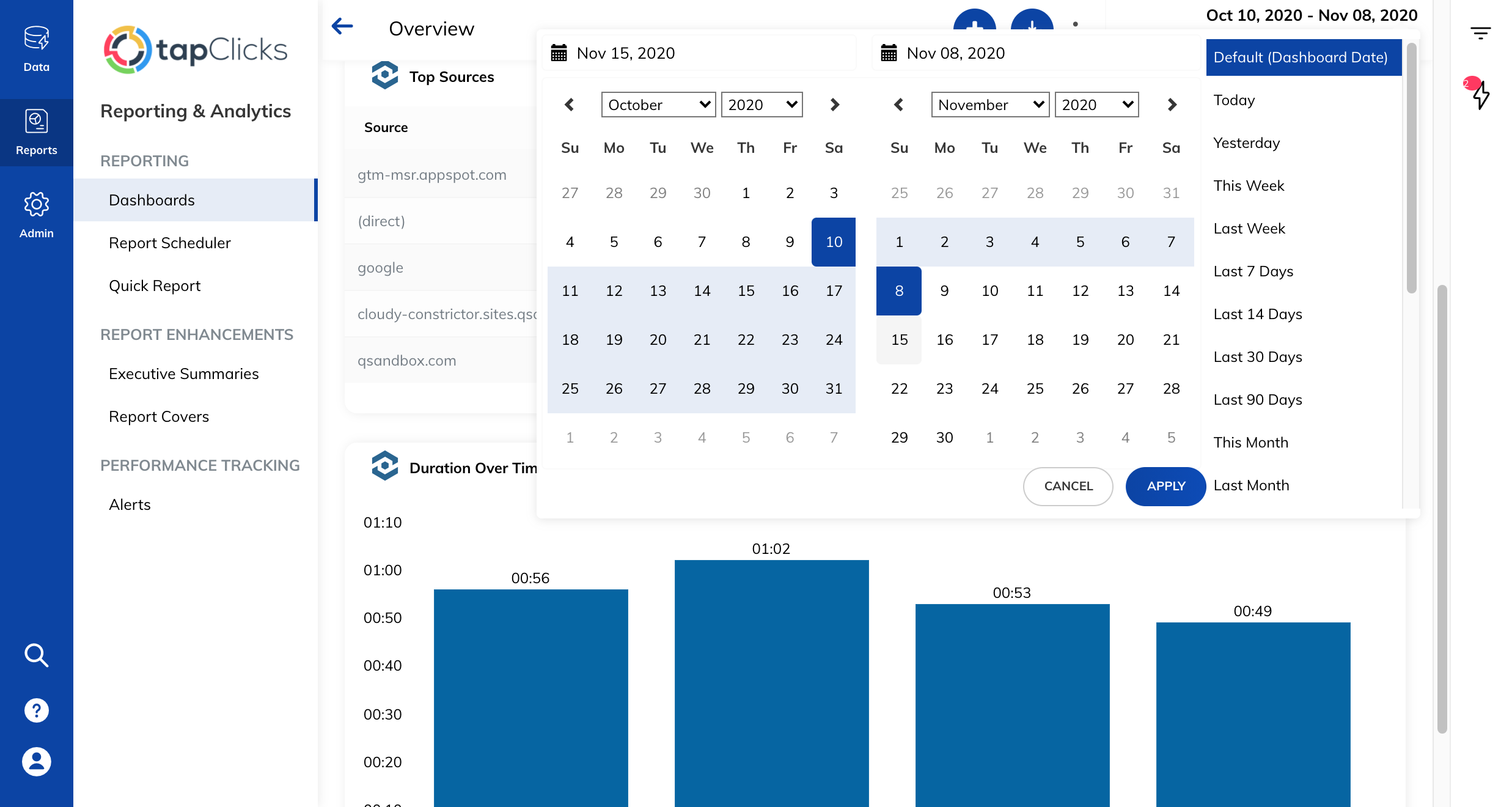The width and height of the screenshot is (1512, 807).
Task: Click the tapClicks logo
Action: (196, 50)
